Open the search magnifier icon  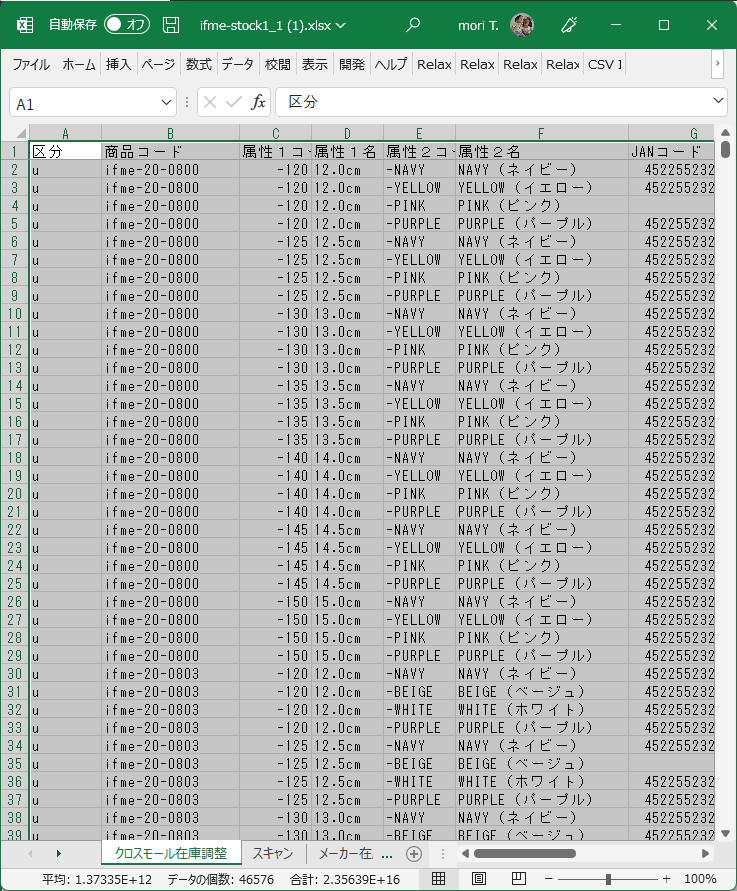coord(413,25)
